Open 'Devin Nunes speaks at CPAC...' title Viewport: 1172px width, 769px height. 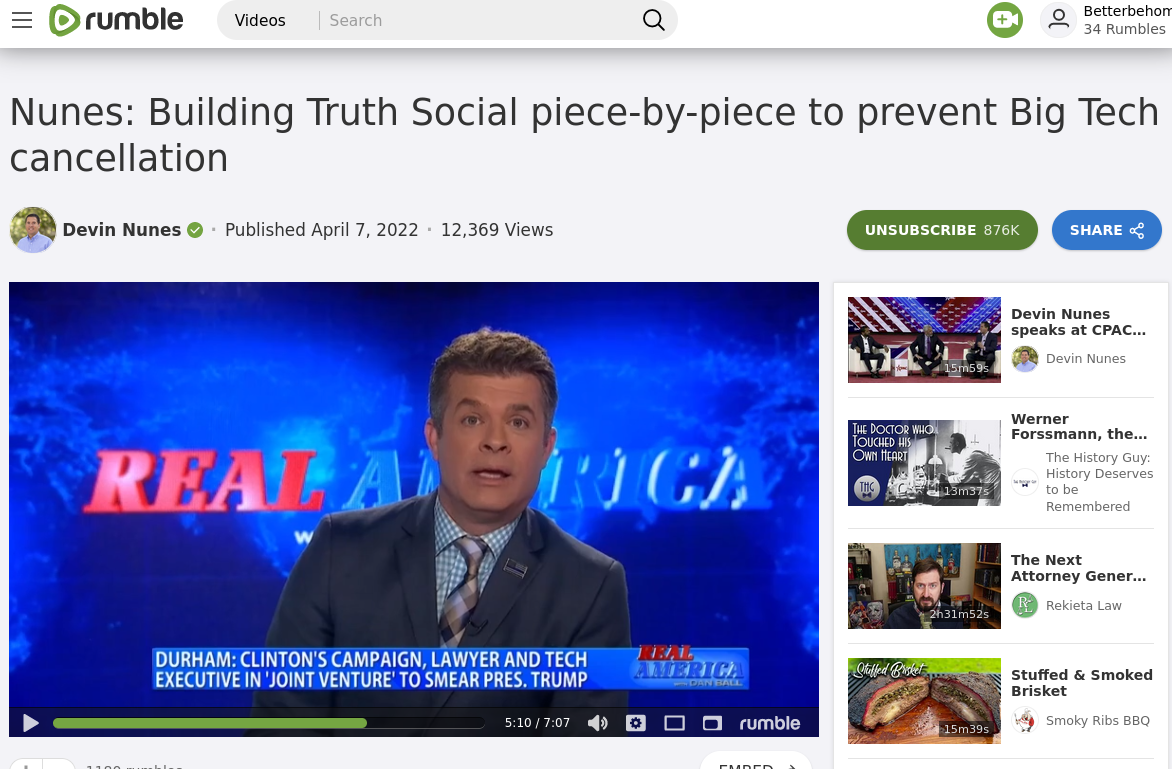(x=1078, y=322)
